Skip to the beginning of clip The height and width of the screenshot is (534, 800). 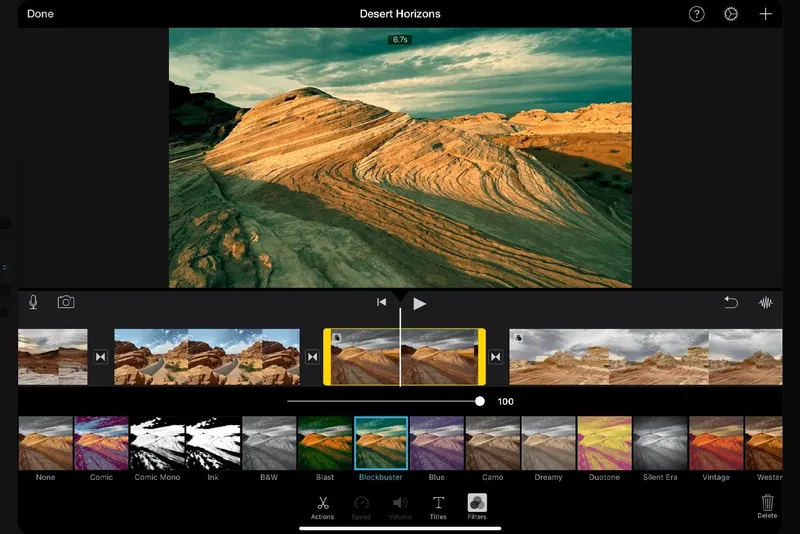click(x=381, y=302)
